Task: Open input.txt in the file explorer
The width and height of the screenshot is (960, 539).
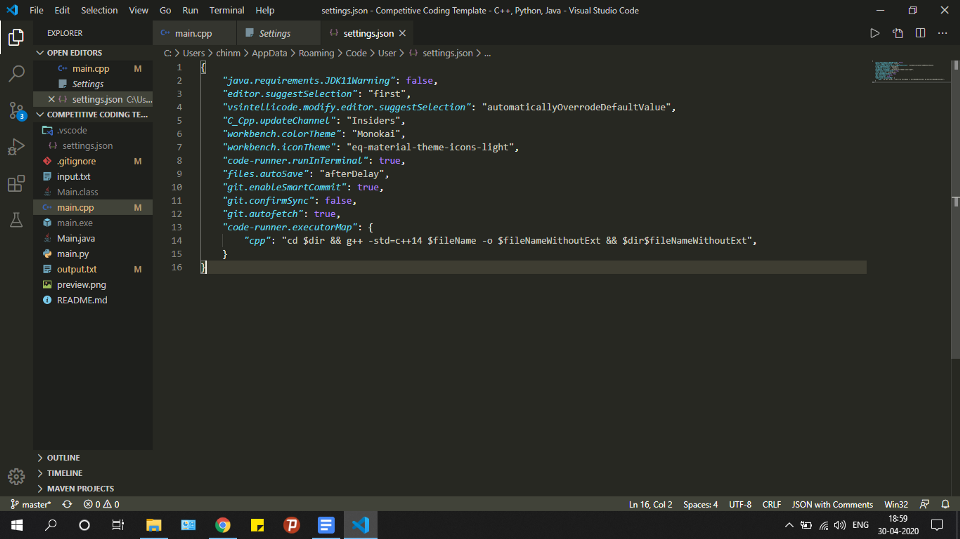Action: point(73,176)
